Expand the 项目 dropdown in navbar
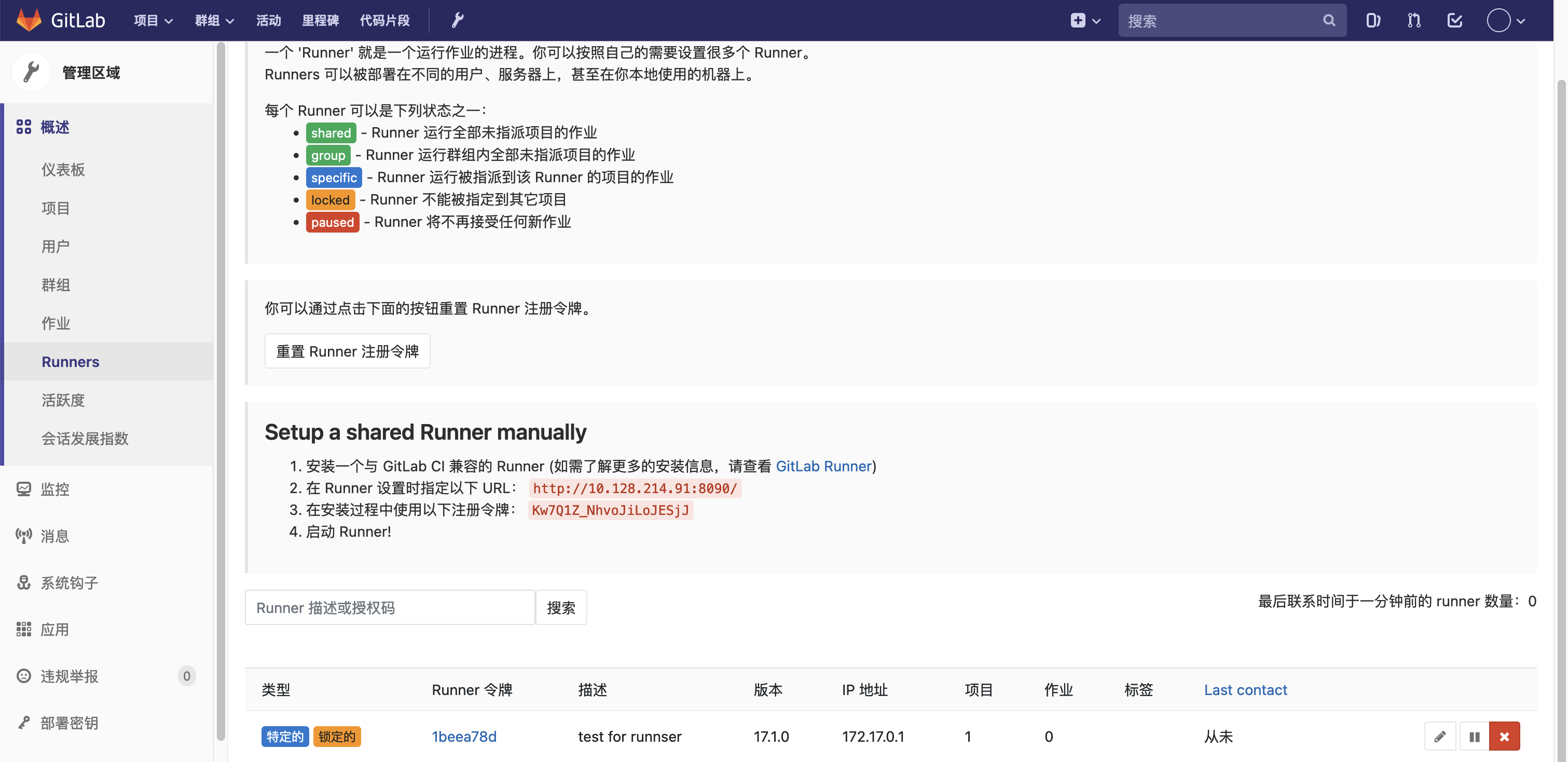 (x=153, y=20)
